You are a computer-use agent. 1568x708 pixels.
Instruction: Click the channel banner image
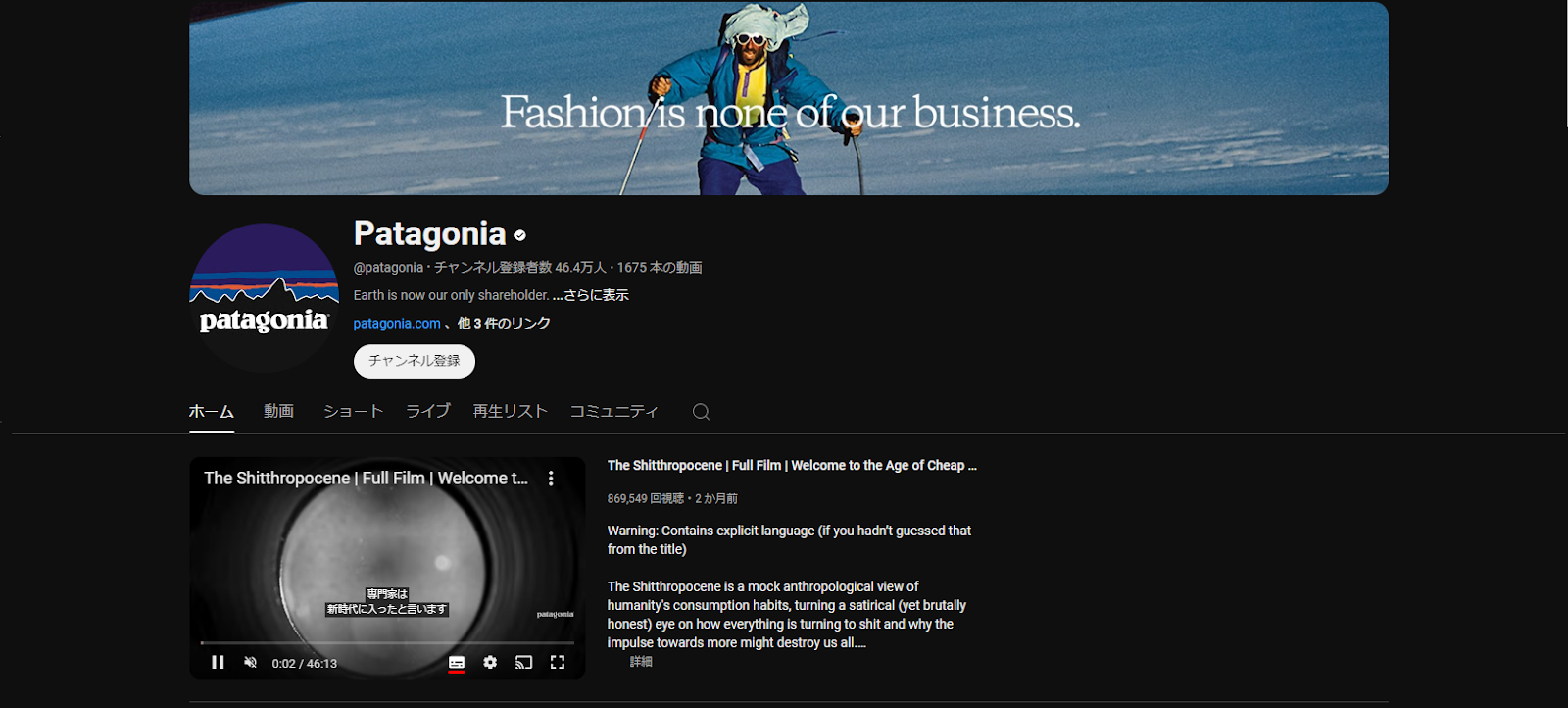point(789,98)
